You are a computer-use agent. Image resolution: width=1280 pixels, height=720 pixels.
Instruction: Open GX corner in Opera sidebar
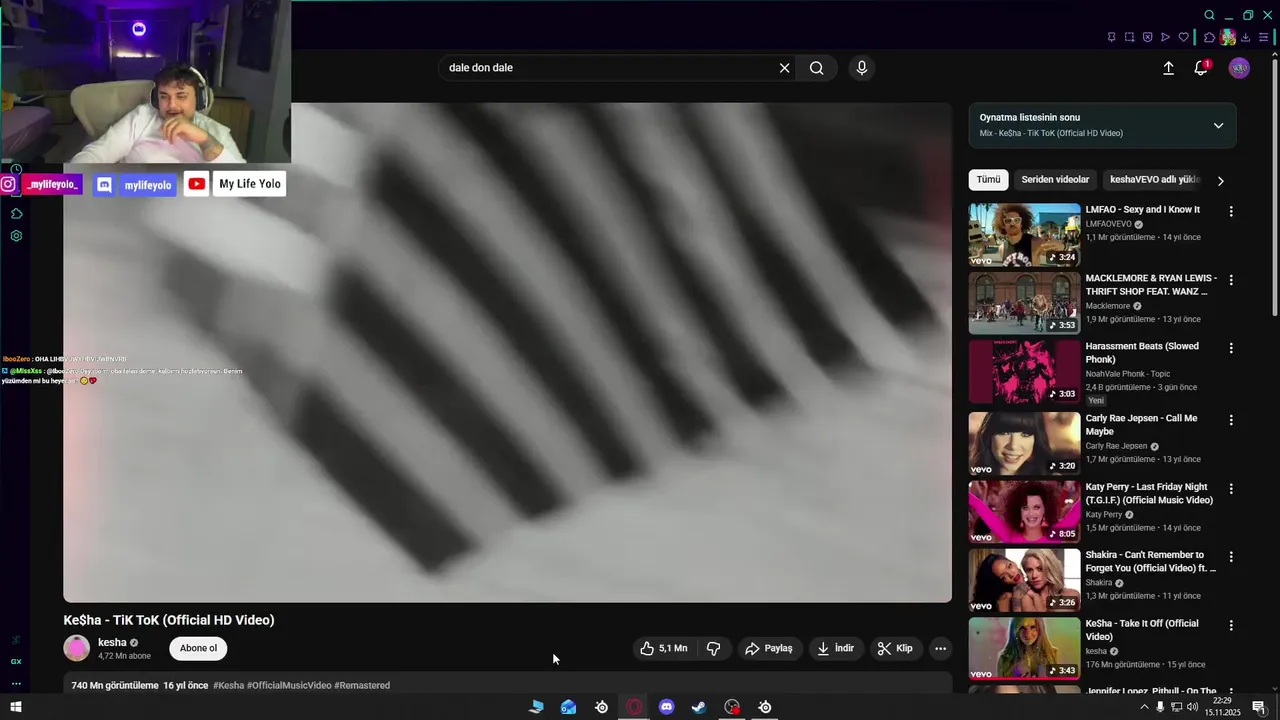point(16,661)
